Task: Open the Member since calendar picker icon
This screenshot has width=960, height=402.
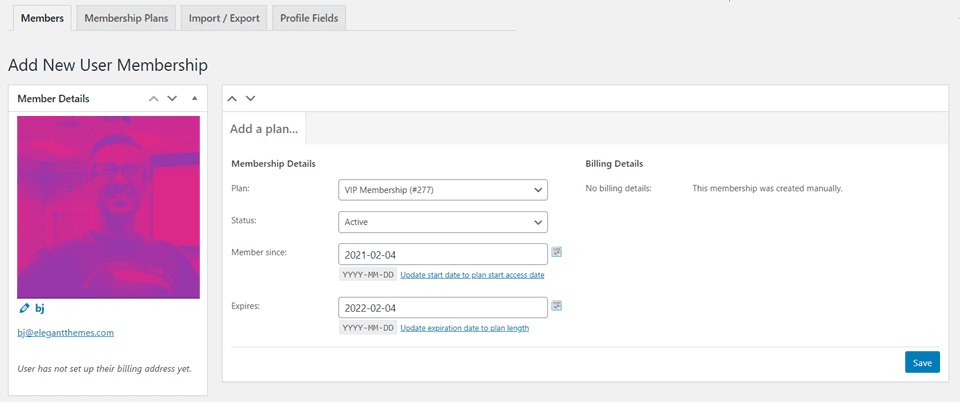Action: (557, 253)
